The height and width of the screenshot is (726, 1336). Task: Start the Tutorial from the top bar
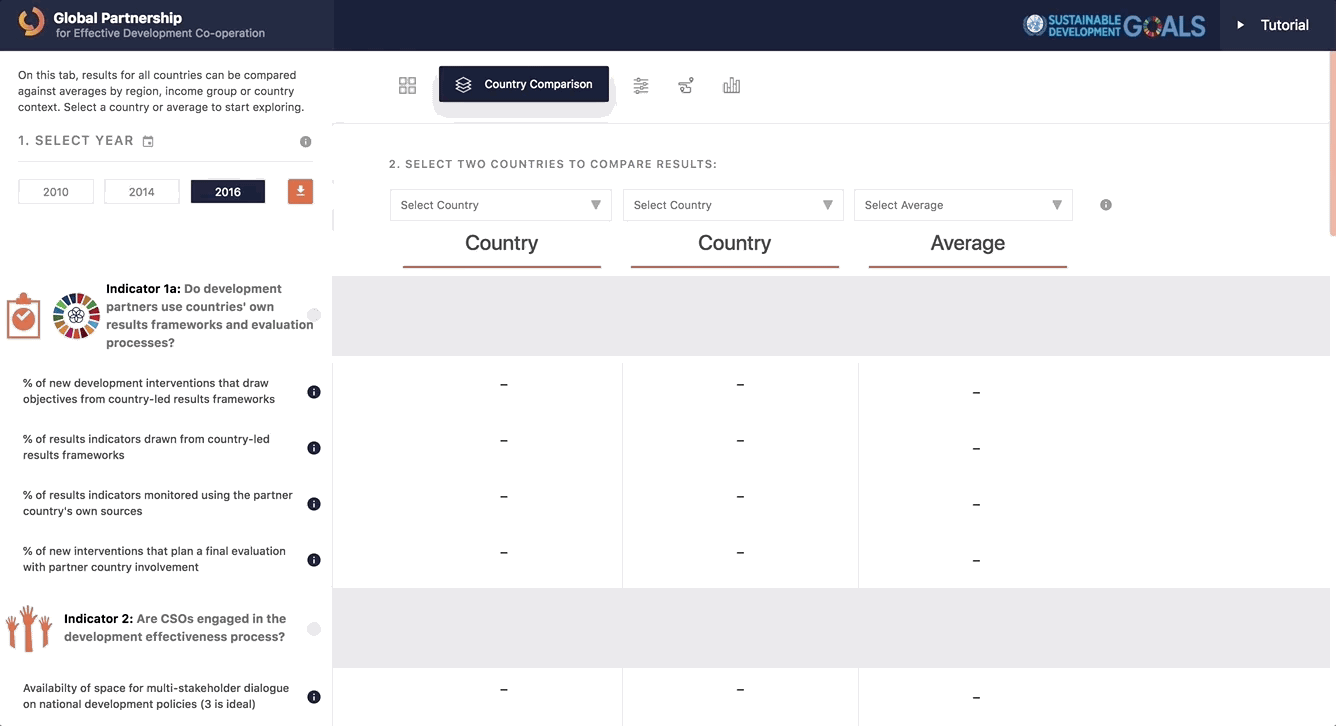coord(1274,24)
